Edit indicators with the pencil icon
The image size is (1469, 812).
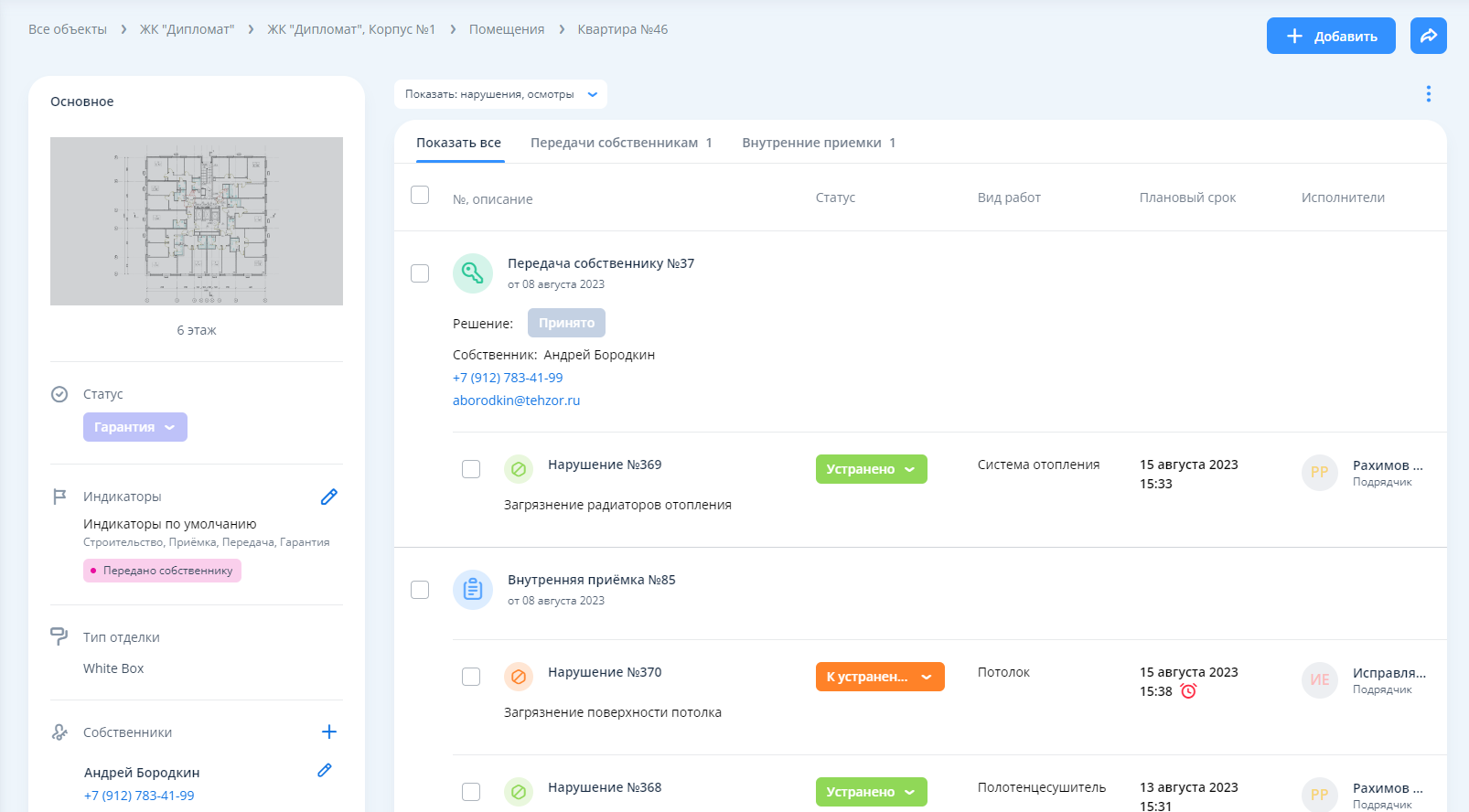pos(329,497)
